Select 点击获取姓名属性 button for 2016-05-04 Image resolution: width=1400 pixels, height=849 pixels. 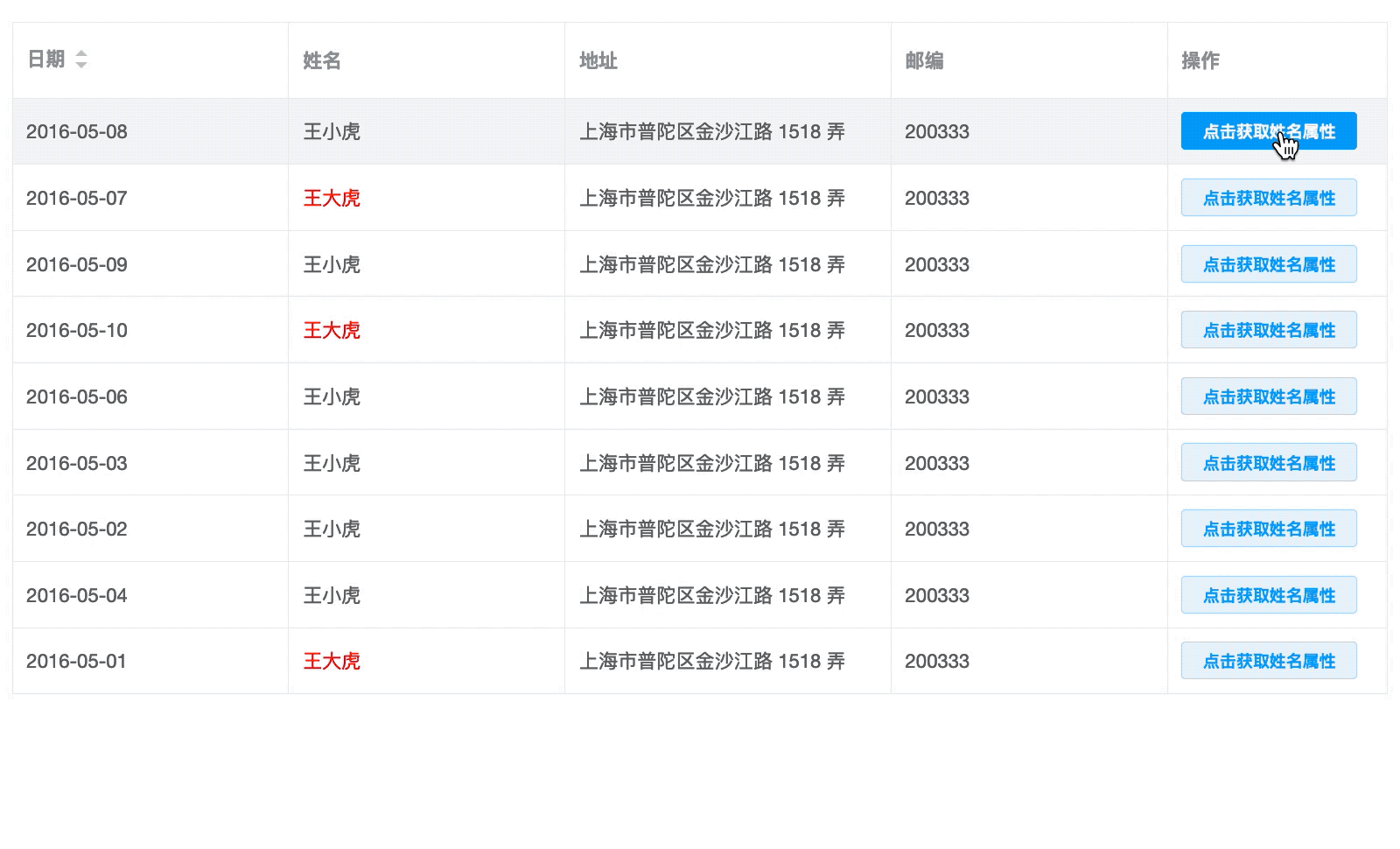click(1269, 595)
